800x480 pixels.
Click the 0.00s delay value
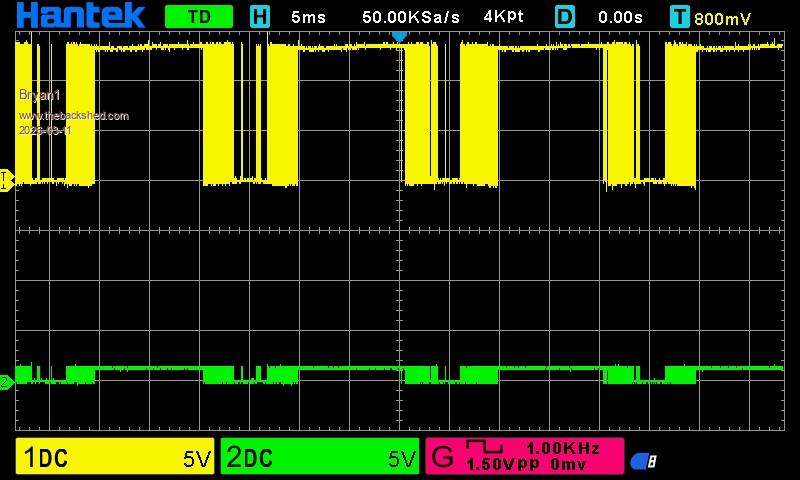click(x=620, y=17)
